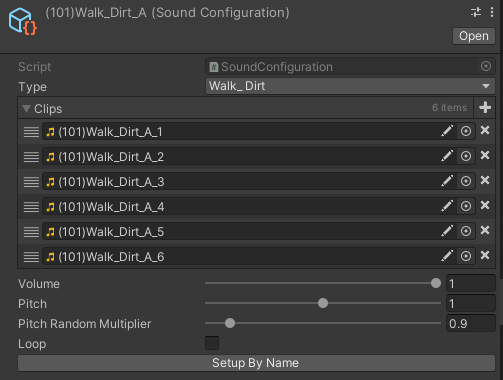This screenshot has height=380, width=503.
Task: Enable the Loop checkbox
Action: coord(212,343)
